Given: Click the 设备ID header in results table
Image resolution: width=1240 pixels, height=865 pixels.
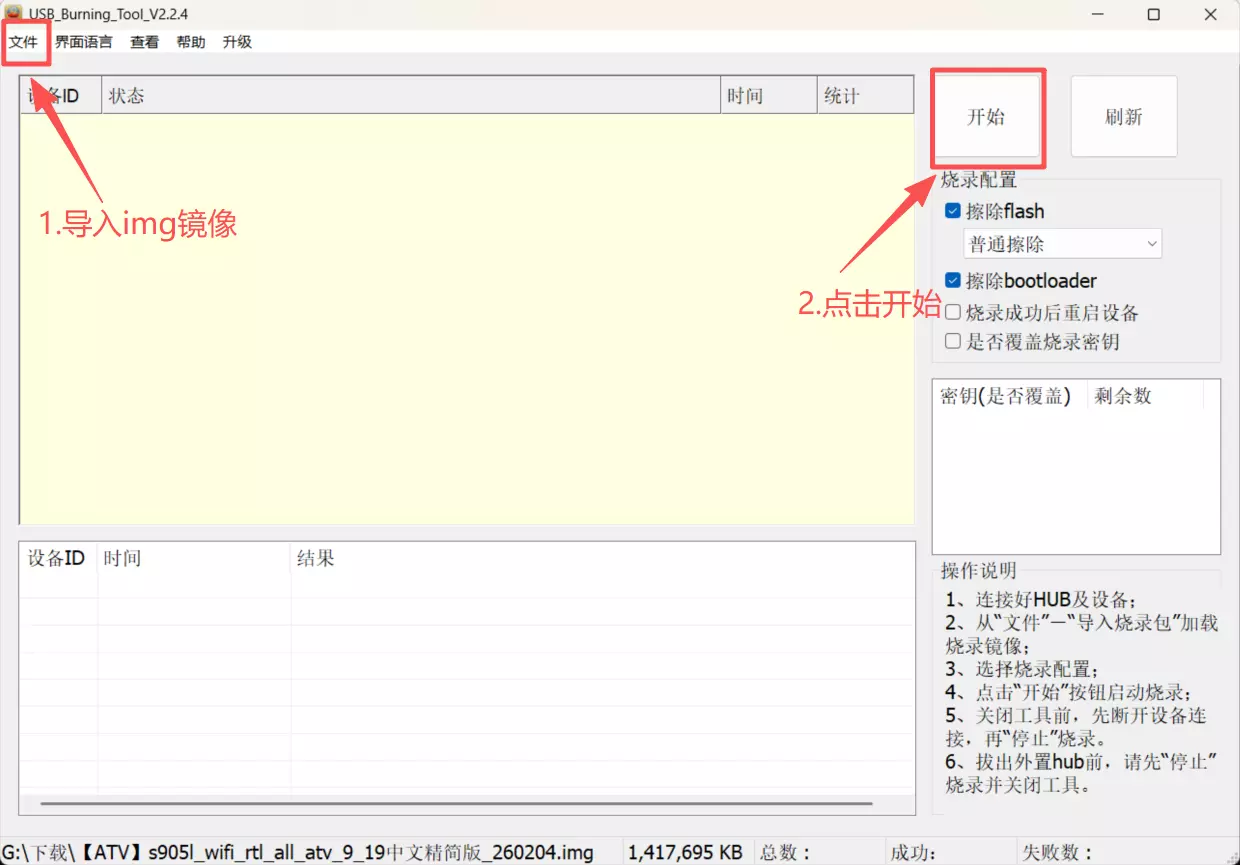Looking at the screenshot, I should pos(57,558).
